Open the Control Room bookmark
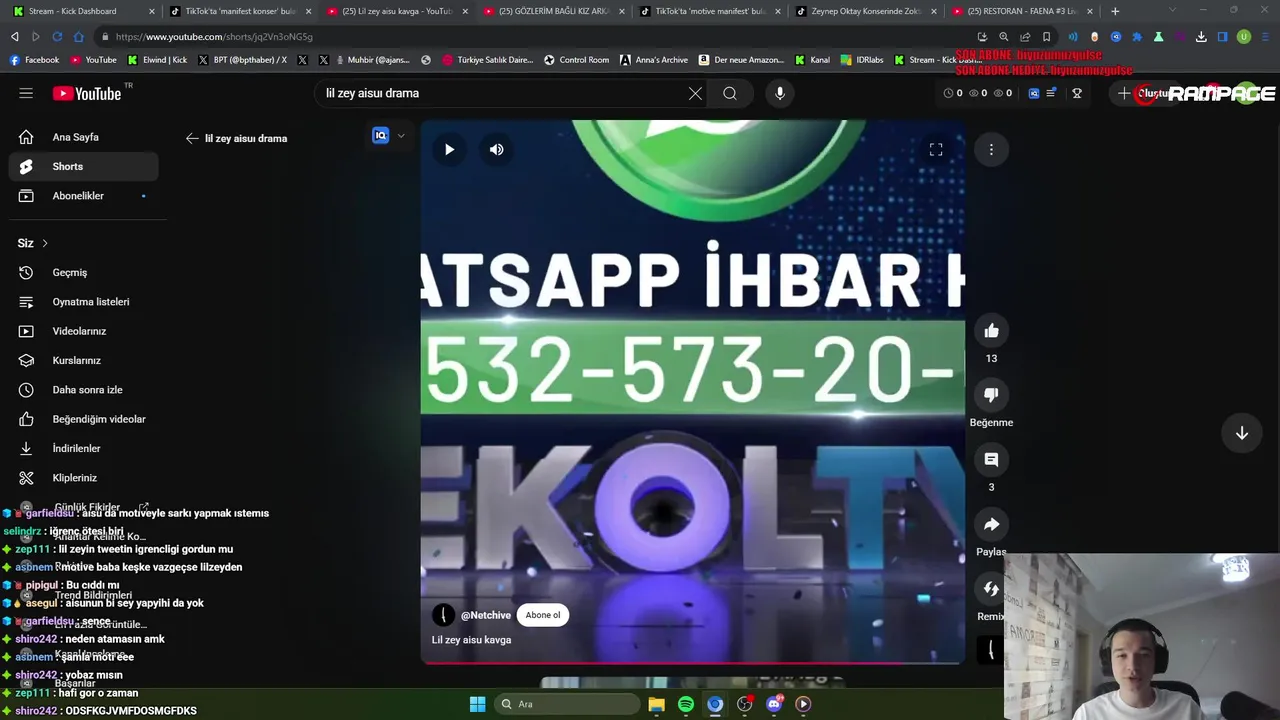 (576, 59)
